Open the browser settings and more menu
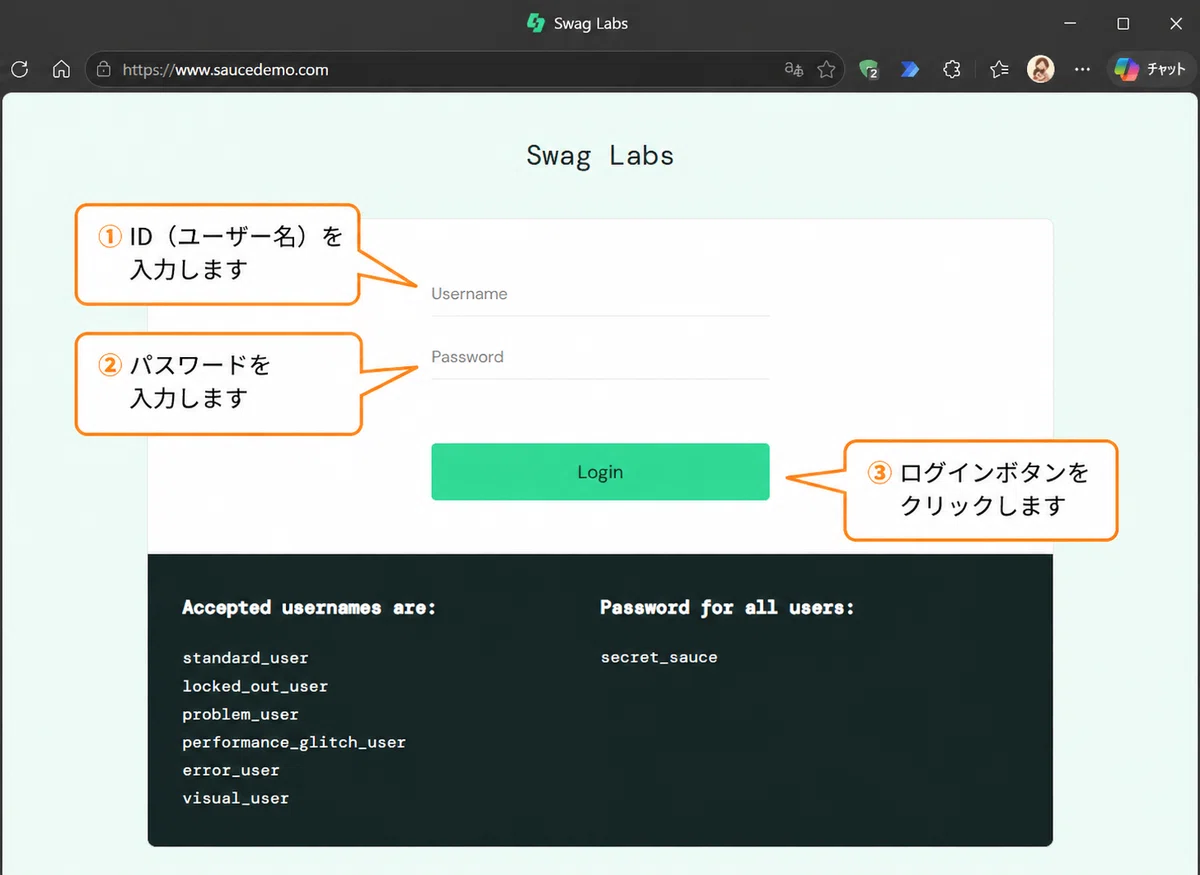The image size is (1200, 875). click(x=1082, y=69)
